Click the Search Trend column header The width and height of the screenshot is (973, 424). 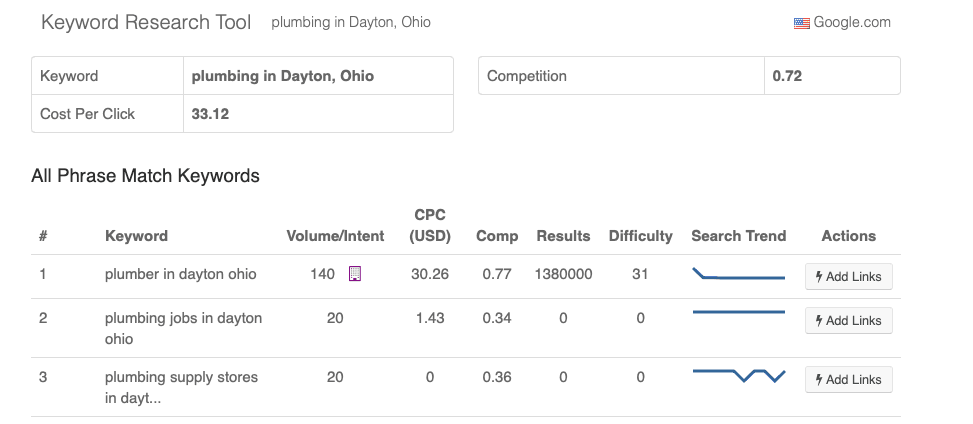click(738, 236)
